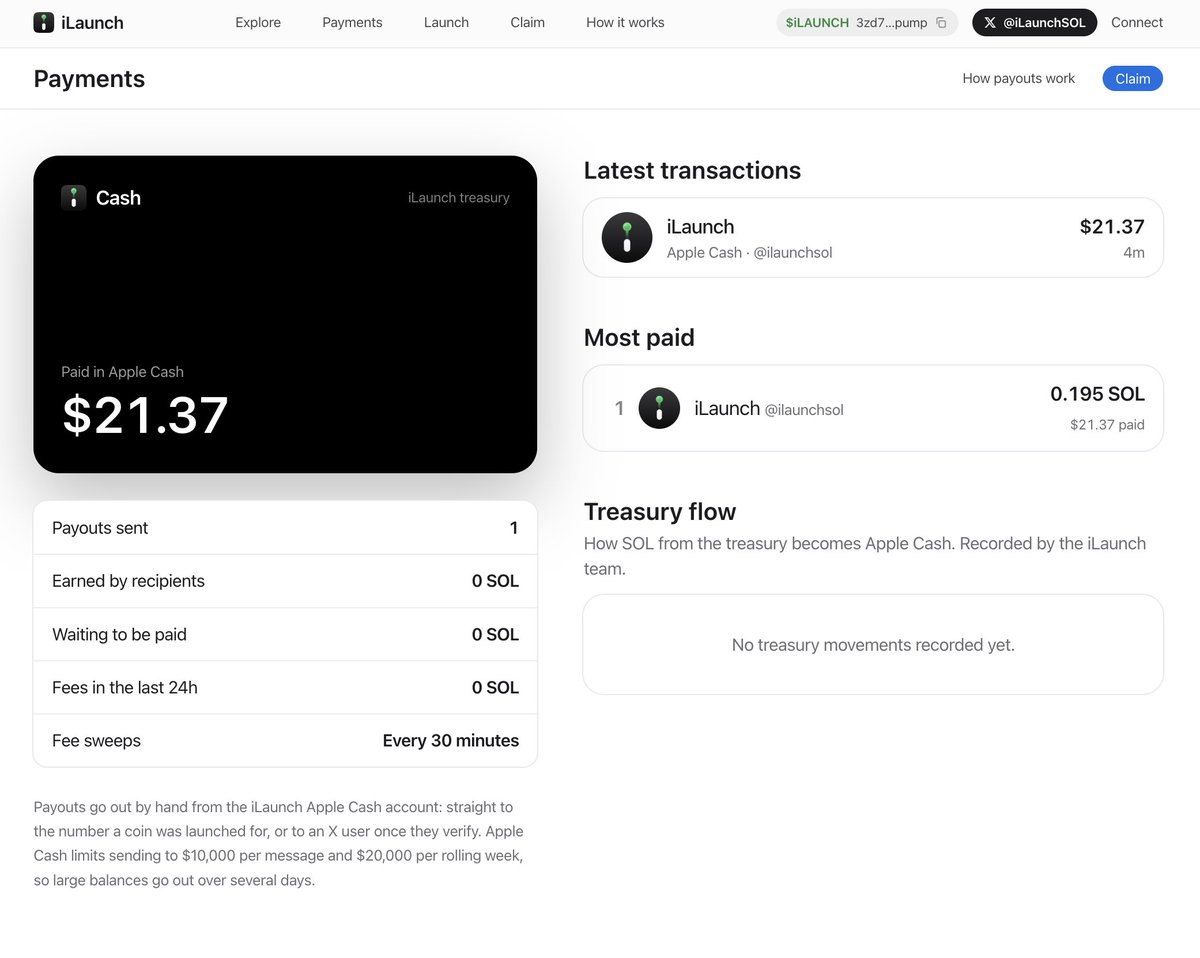Click the large $21.37 card amount

tap(145, 415)
